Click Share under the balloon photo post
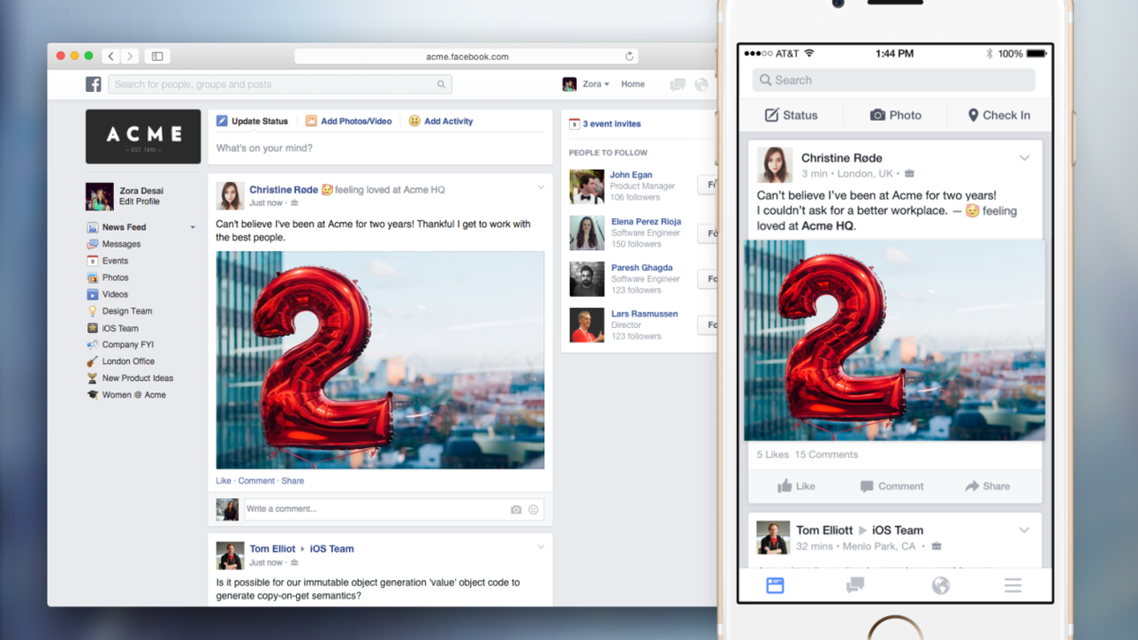This screenshot has height=640, width=1138. point(292,480)
